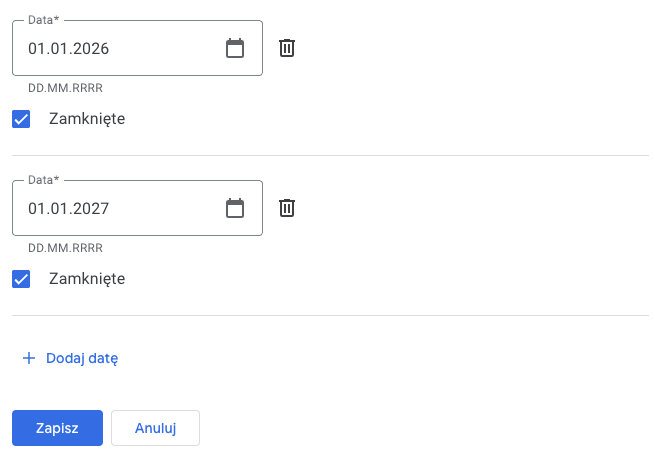Toggle Zamknięte via its label below 01.01.2026
This screenshot has width=655, height=464.
pos(87,119)
